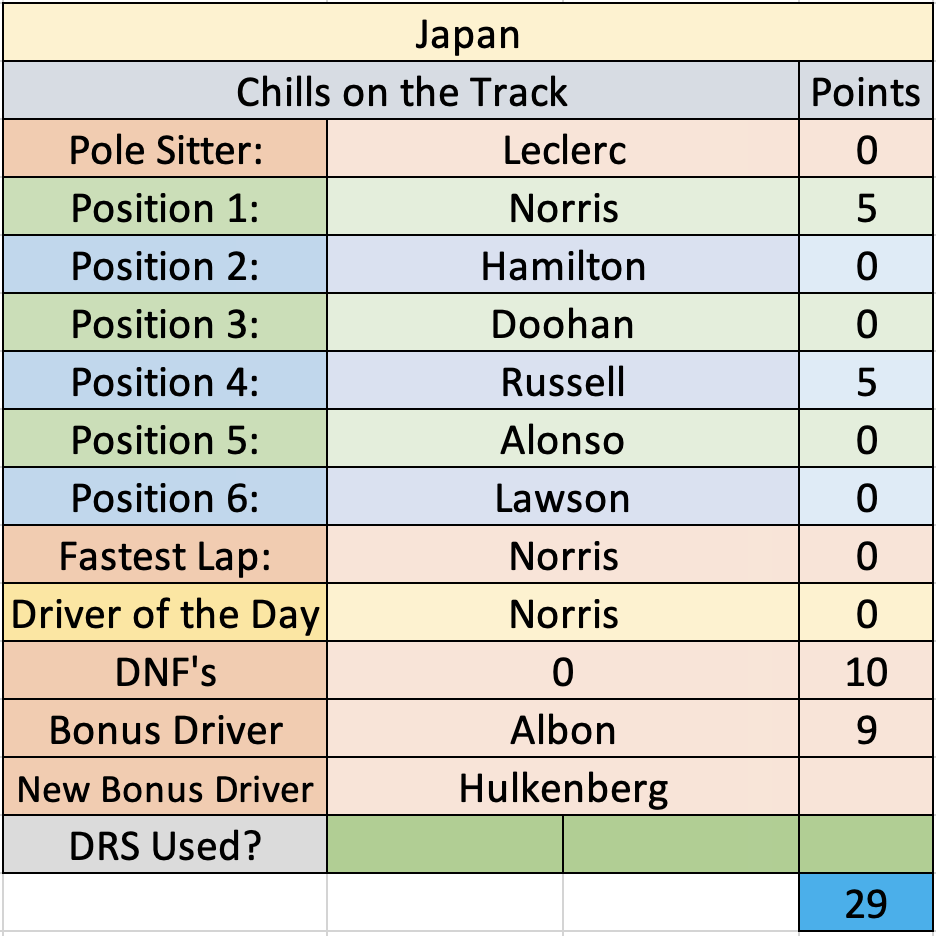Select the blue total cell showing 29
936x936 pixels.
tap(866, 902)
